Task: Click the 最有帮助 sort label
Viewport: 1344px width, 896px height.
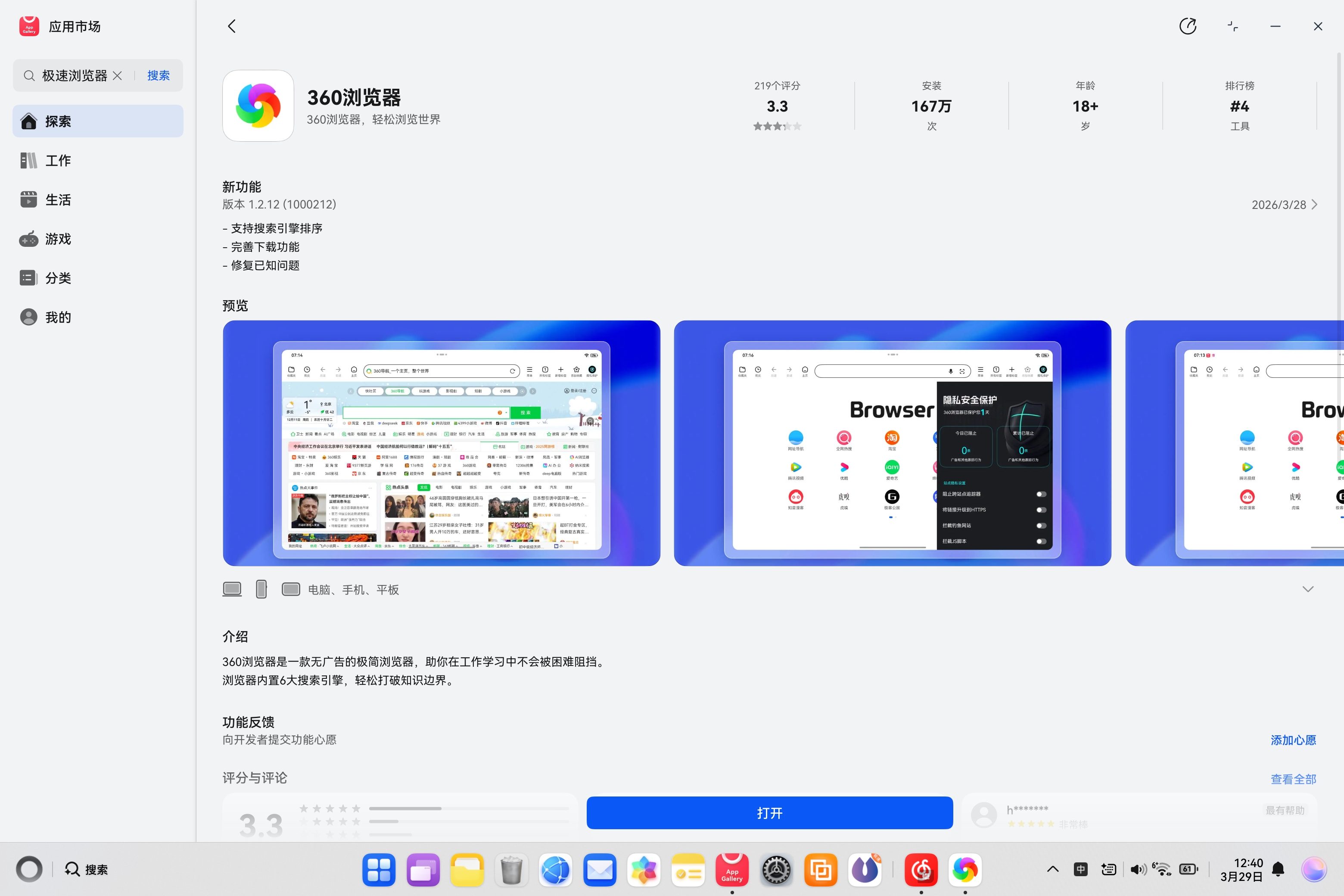Action: pos(1285,810)
